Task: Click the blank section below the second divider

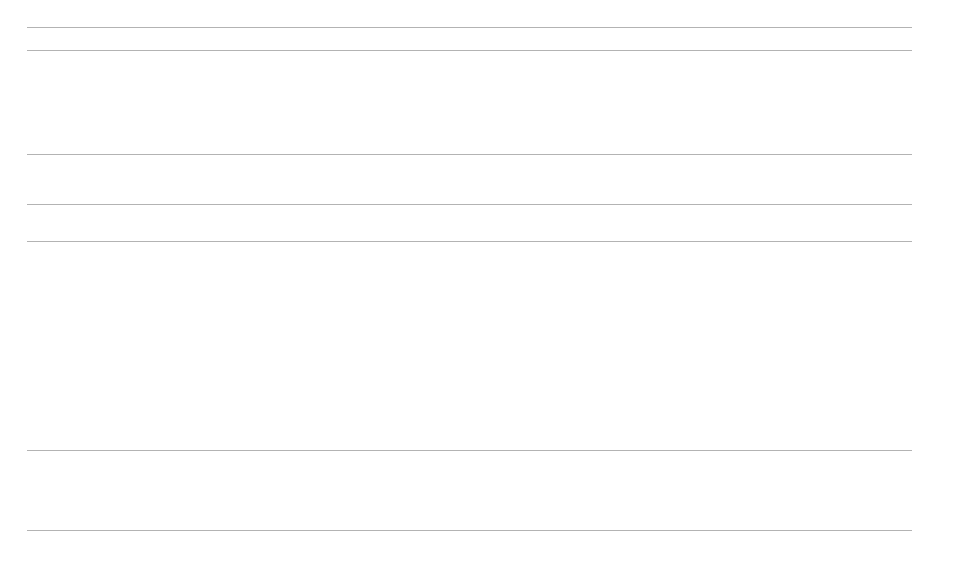Action: (469, 102)
